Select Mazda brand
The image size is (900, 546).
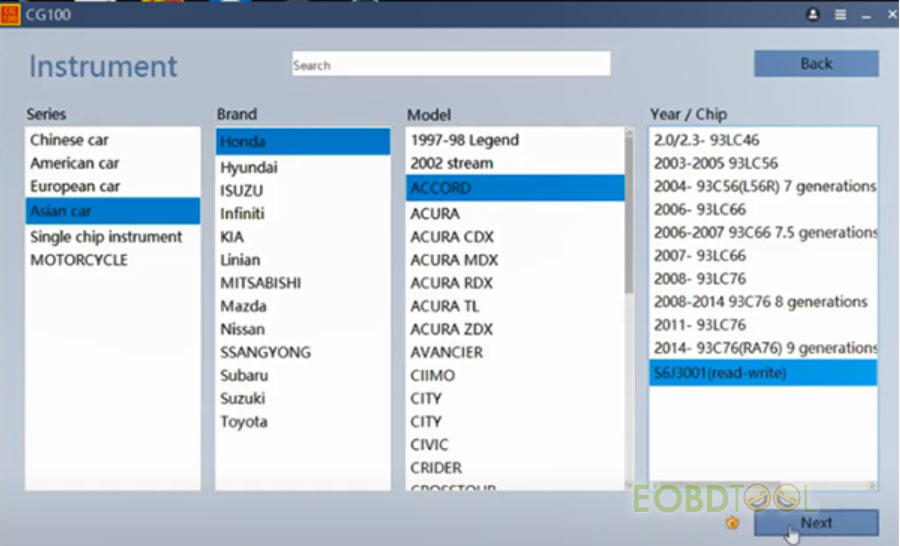(x=303, y=306)
